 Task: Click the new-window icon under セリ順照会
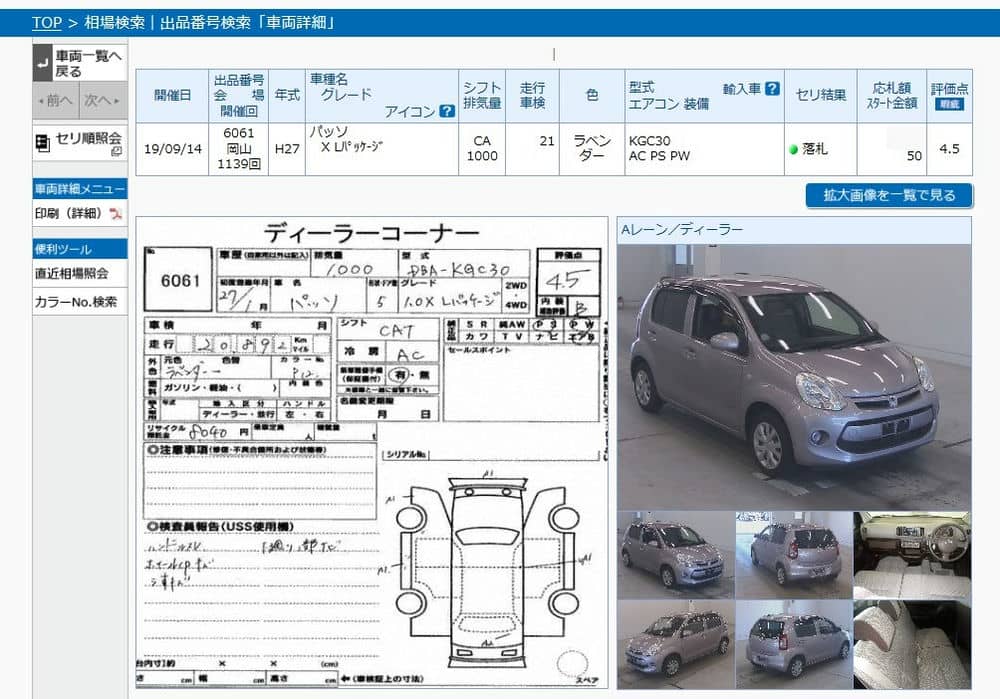point(116,152)
